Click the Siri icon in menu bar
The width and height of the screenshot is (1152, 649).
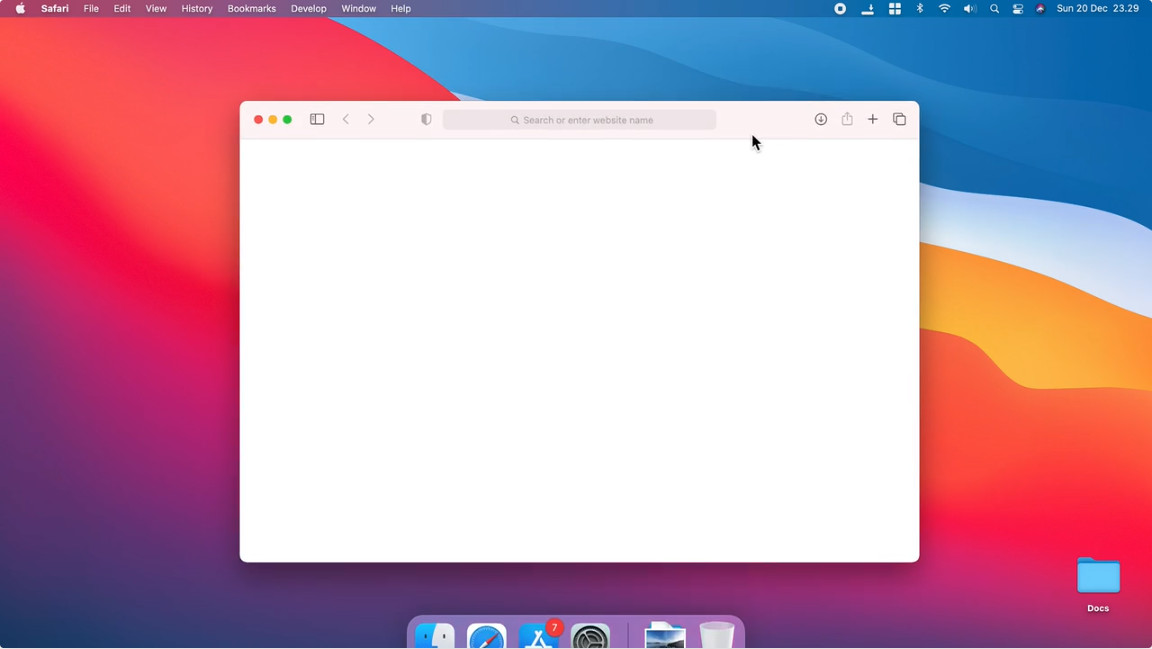coord(1040,9)
